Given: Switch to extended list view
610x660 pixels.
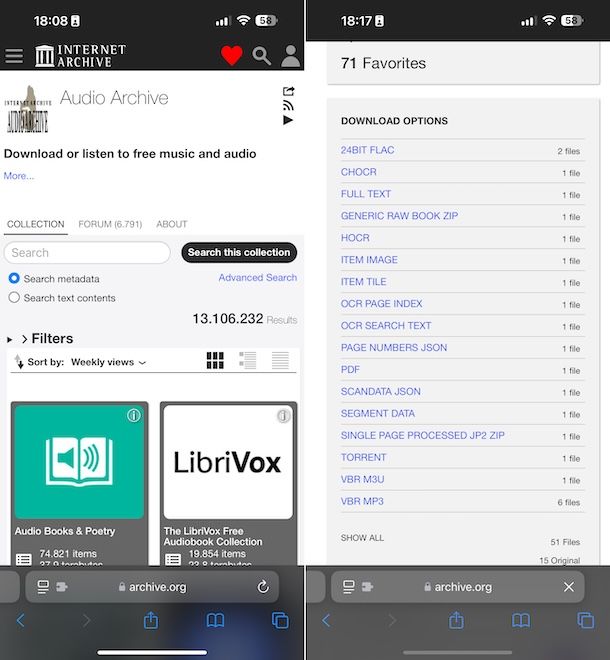Looking at the screenshot, I should point(248,360).
